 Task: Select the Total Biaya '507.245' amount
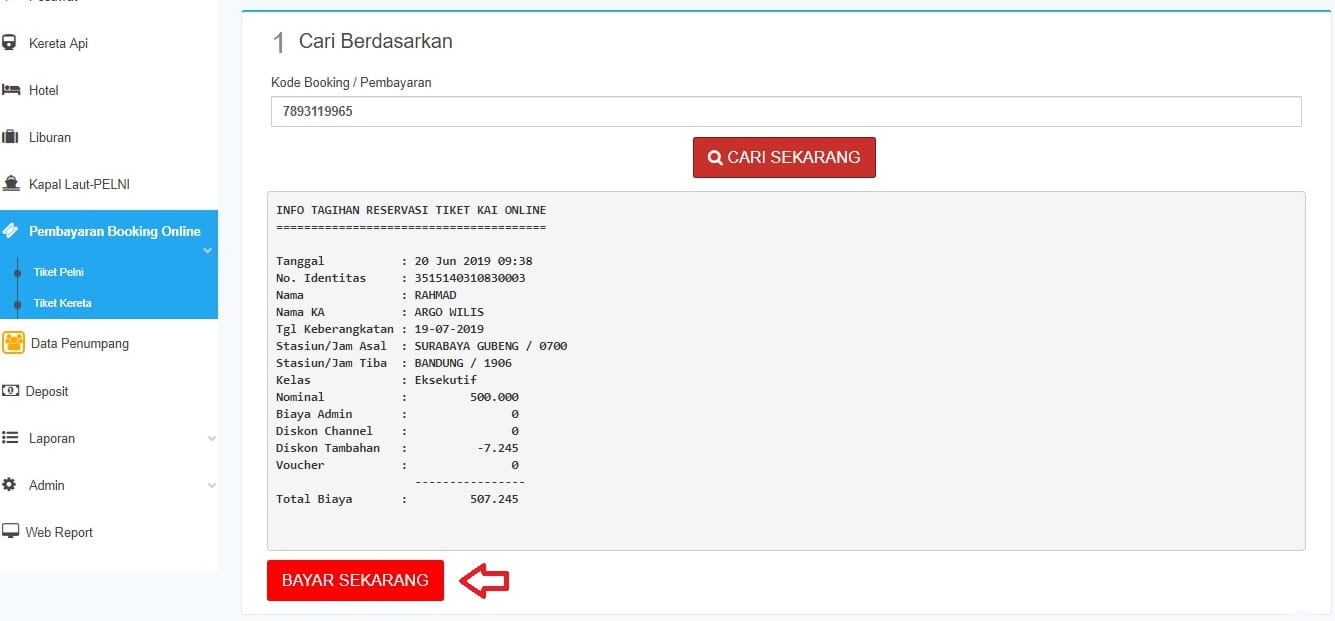(494, 499)
